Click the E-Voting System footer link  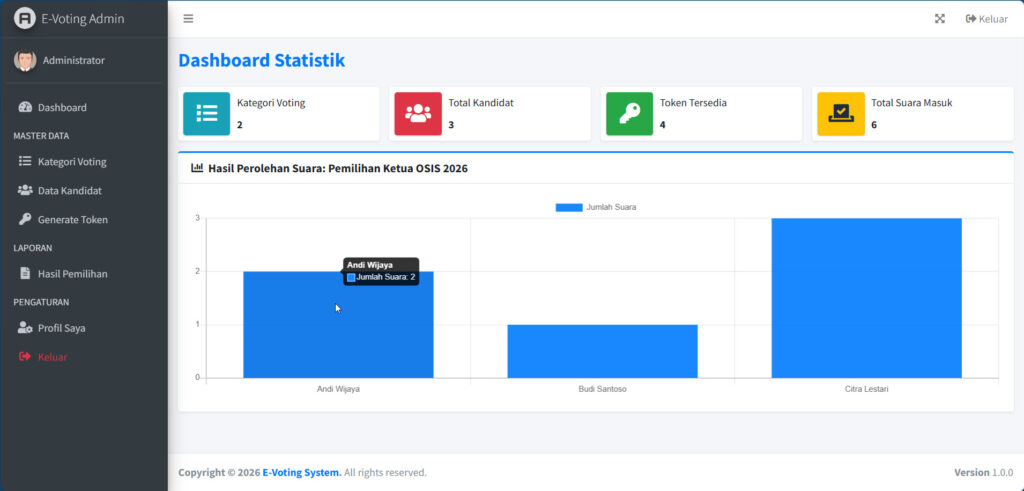coord(301,472)
